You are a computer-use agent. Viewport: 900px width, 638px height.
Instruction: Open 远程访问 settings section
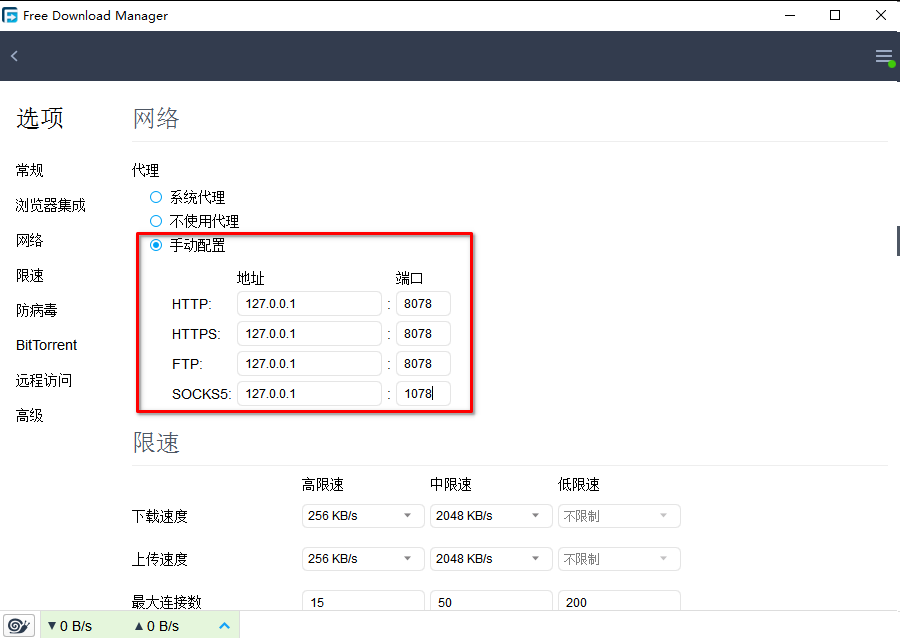(x=44, y=380)
